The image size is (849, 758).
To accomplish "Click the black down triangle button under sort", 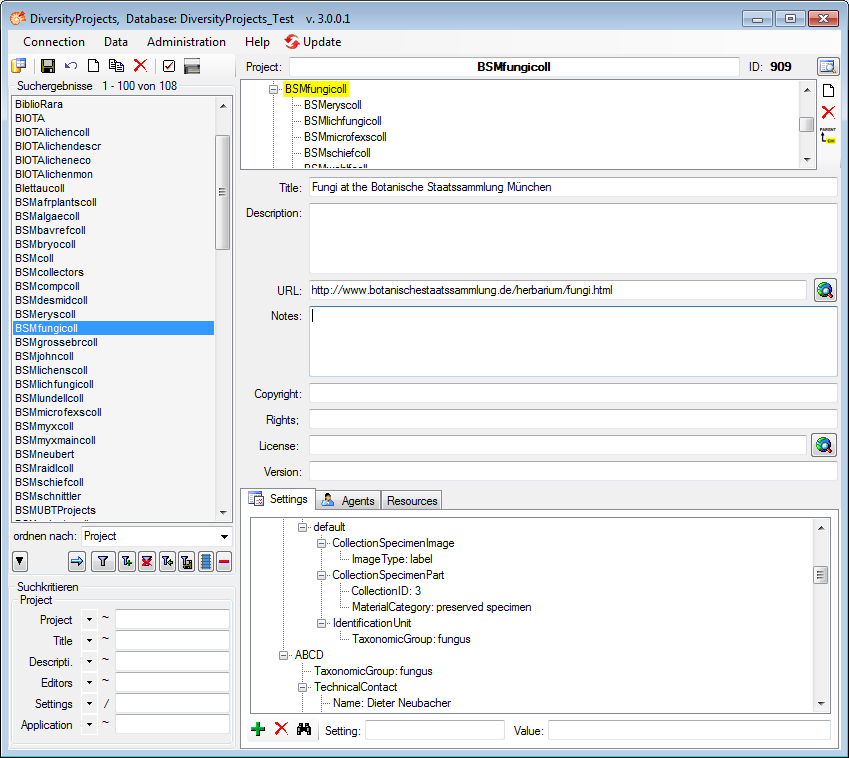I will (x=19, y=561).
